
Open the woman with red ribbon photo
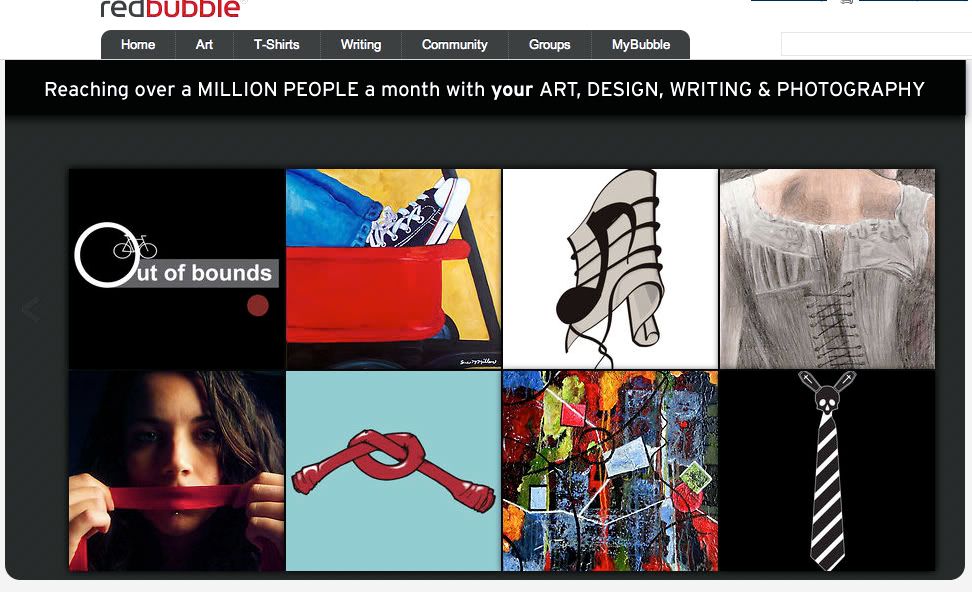point(177,471)
